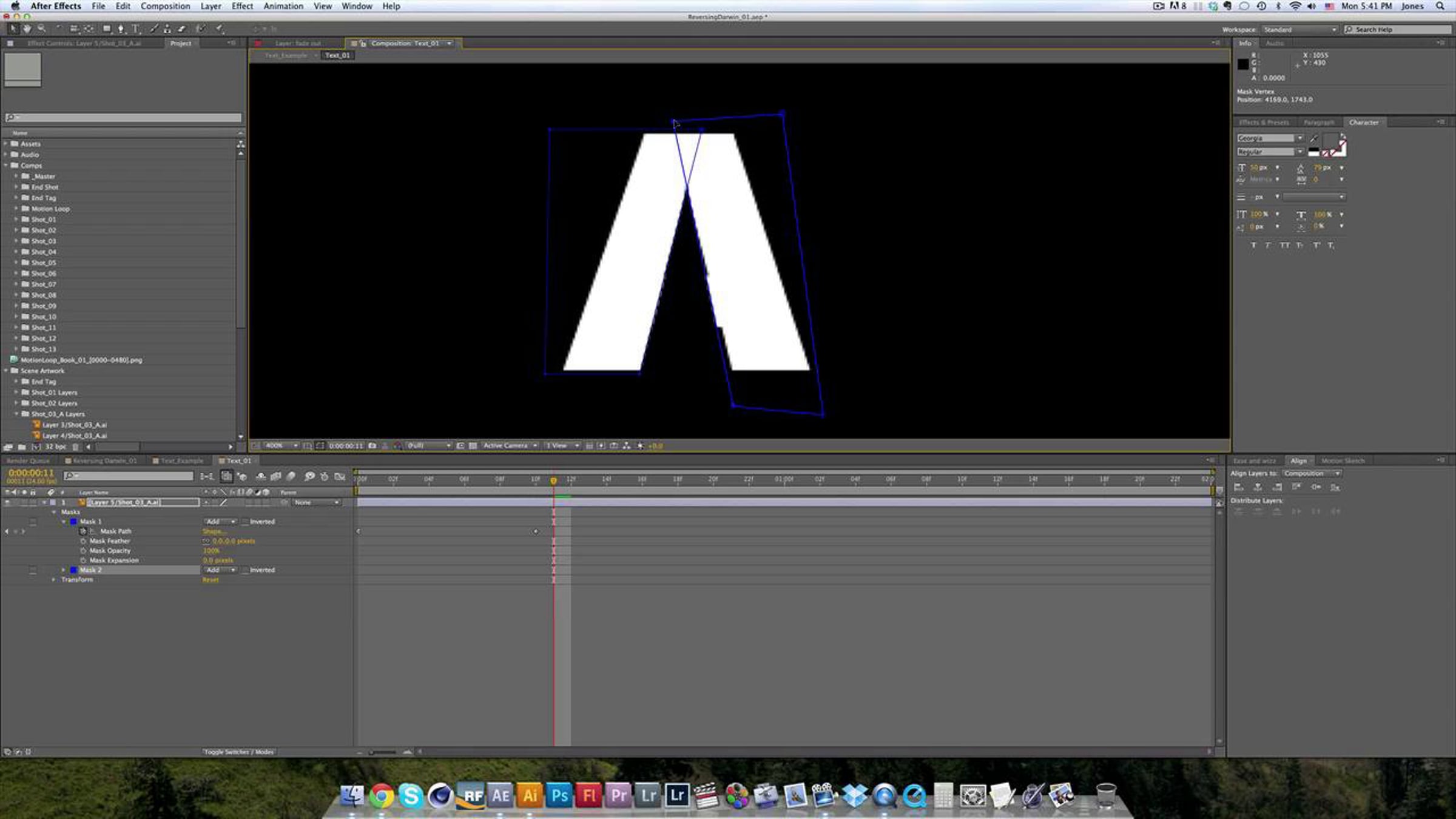Select the Horizontal Type tool

coord(136,29)
